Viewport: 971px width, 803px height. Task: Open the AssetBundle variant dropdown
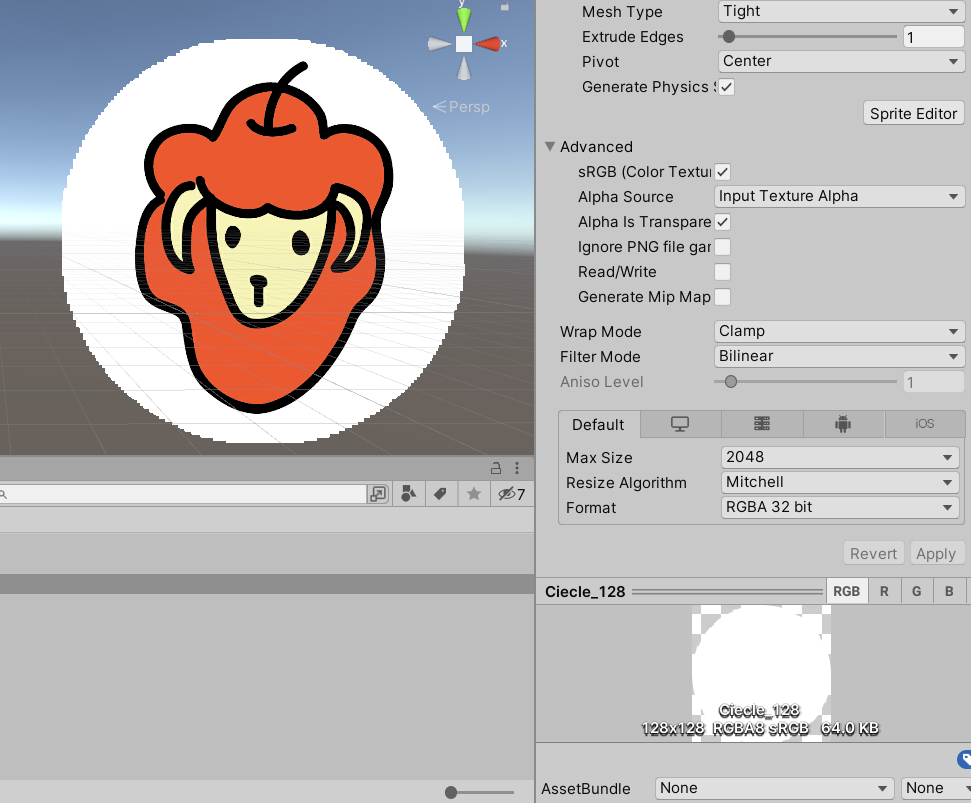click(936, 788)
